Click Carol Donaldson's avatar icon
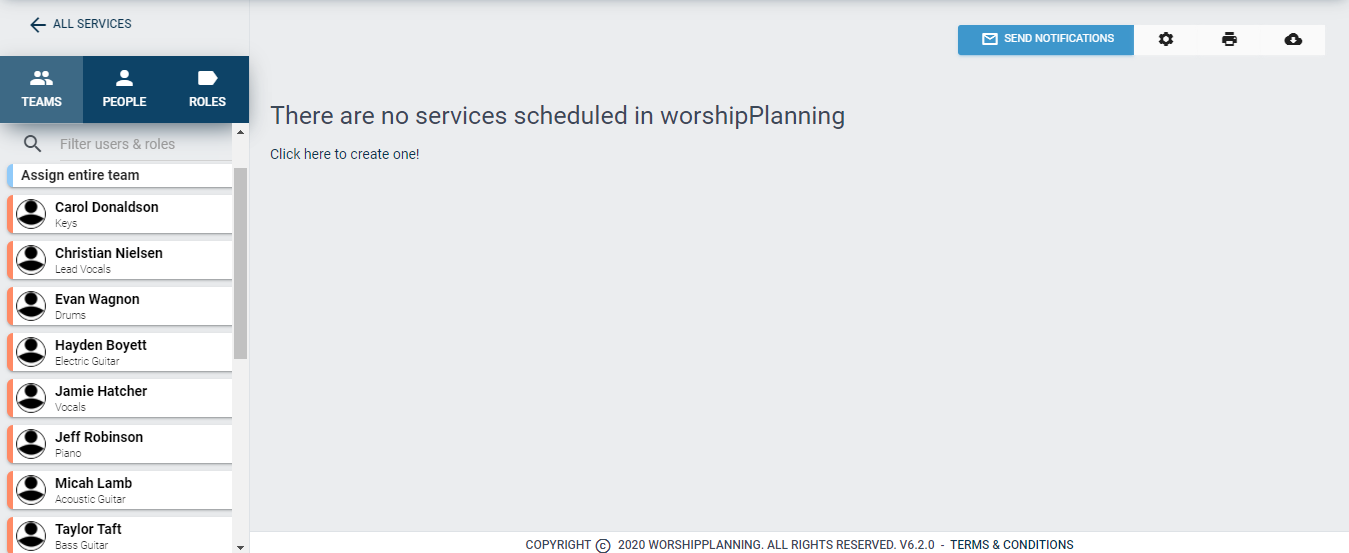 [32, 213]
